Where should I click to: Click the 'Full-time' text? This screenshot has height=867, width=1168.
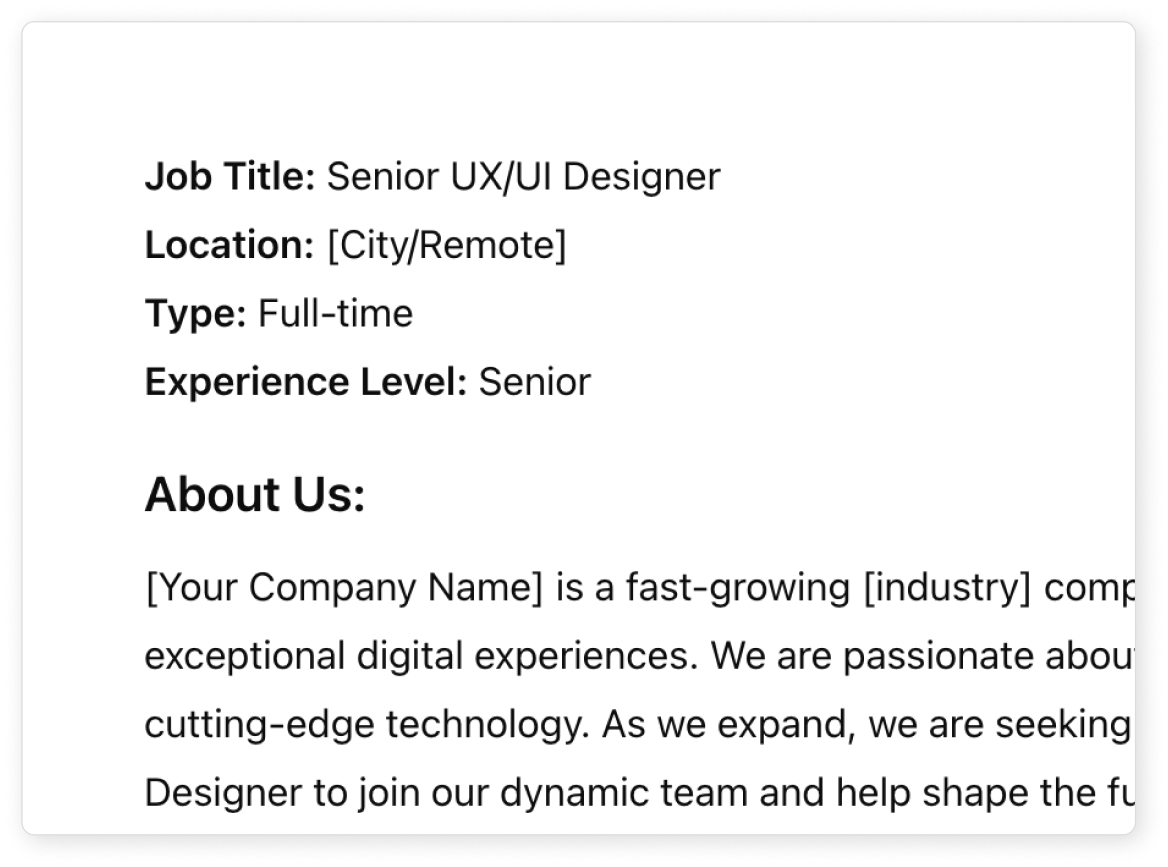tap(335, 314)
